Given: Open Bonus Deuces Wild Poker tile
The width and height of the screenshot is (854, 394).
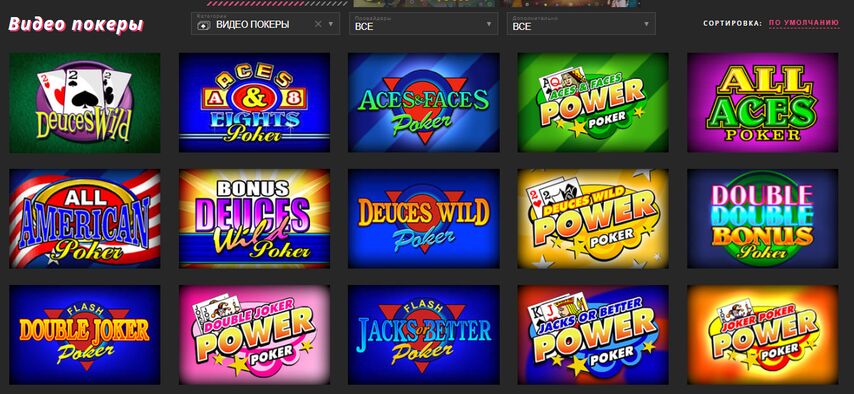Looking at the screenshot, I should (254, 219).
